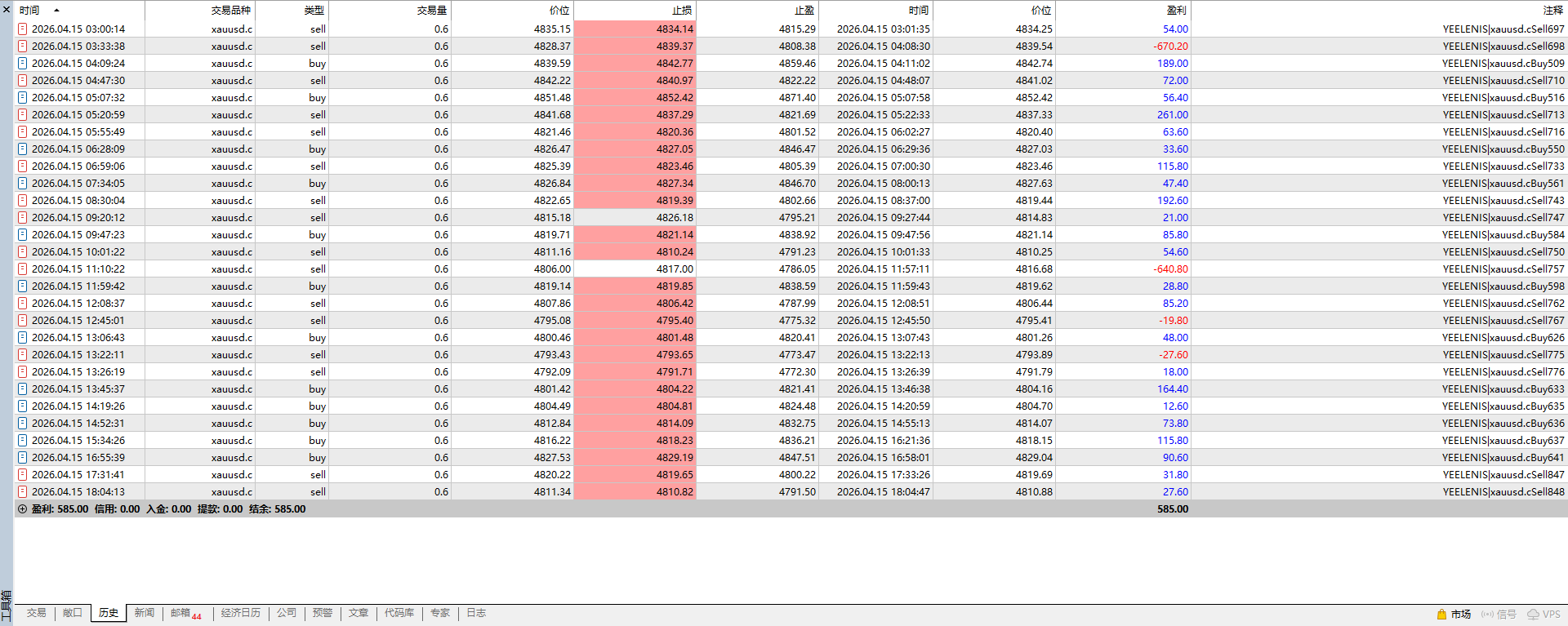Screen dimensions: 1568x626
Task: Select the 历史 tab
Action: coord(109,613)
